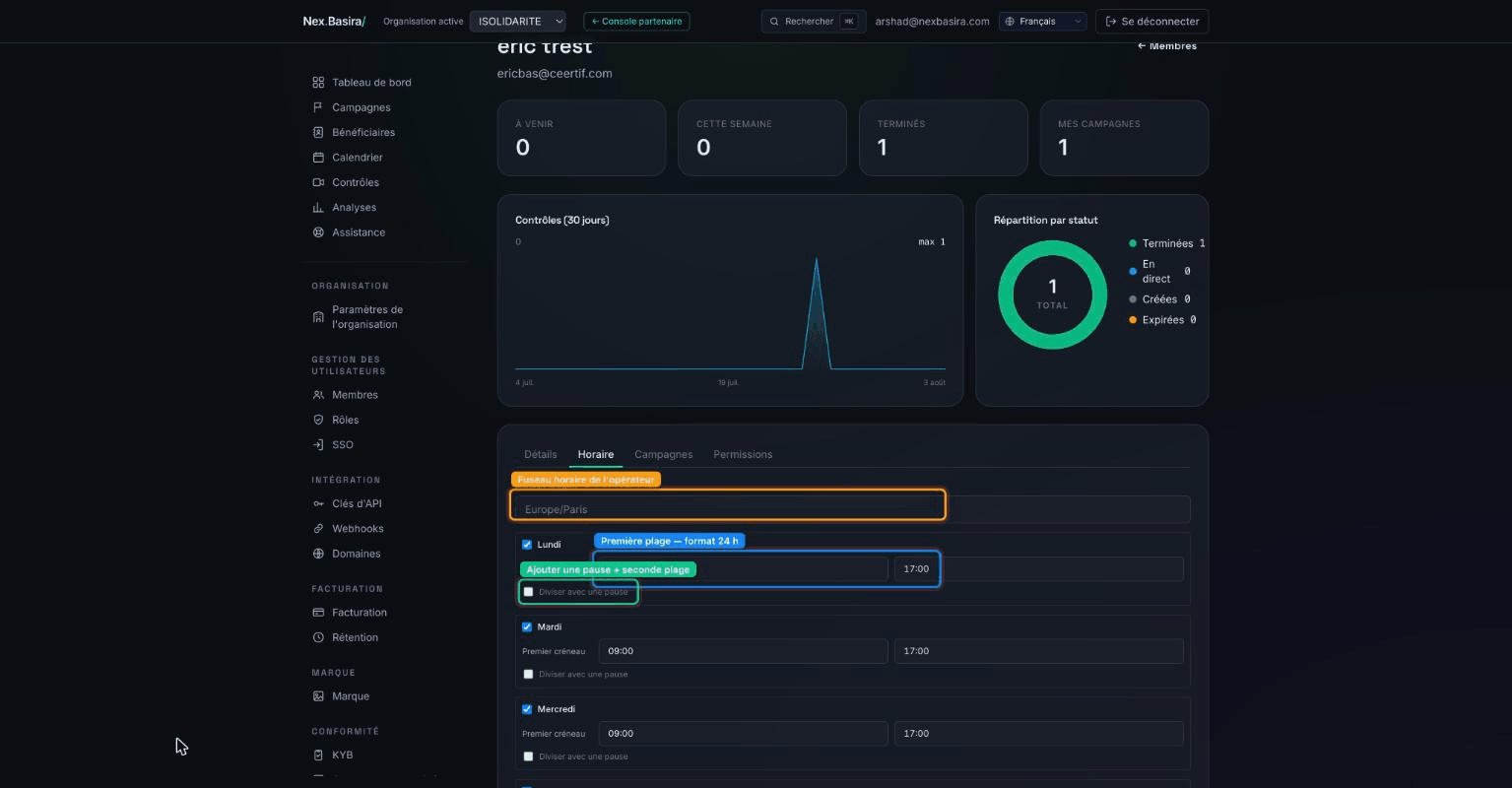Click Mercredi's 17:00 end time field

pyautogui.click(x=1039, y=734)
